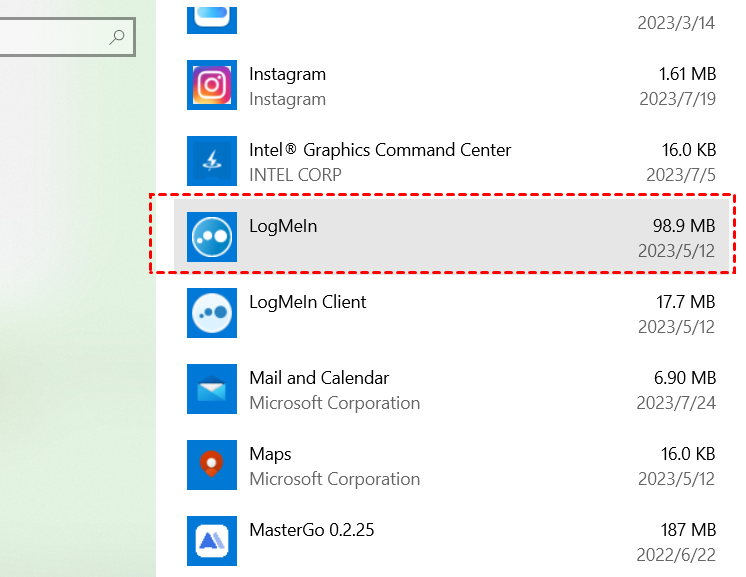The height and width of the screenshot is (577, 746).
Task: Select the Maps entry name
Action: click(x=270, y=454)
